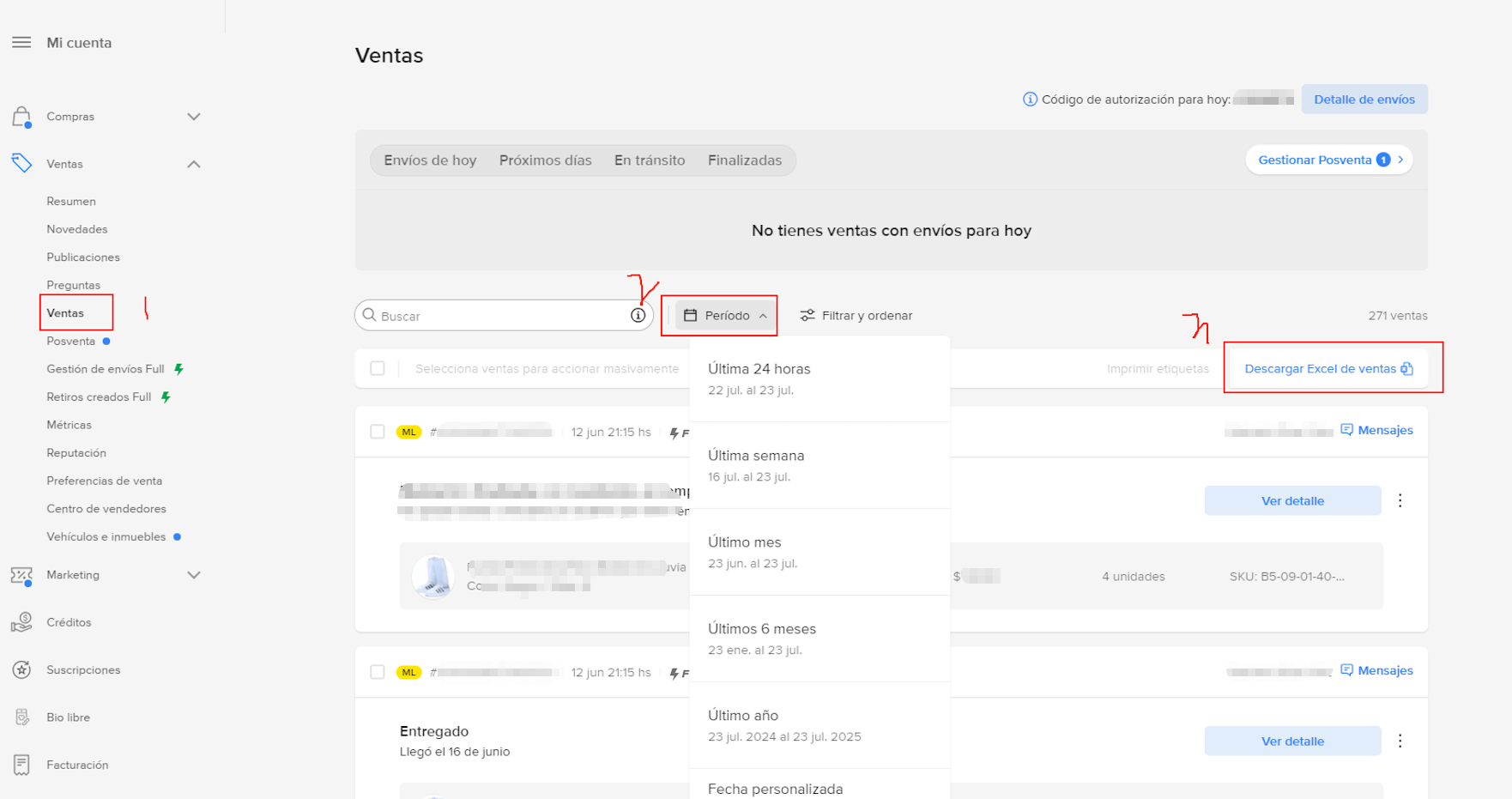Click the info icon by Código de autorización
Viewport: 1512px width, 799px height.
tap(1030, 100)
